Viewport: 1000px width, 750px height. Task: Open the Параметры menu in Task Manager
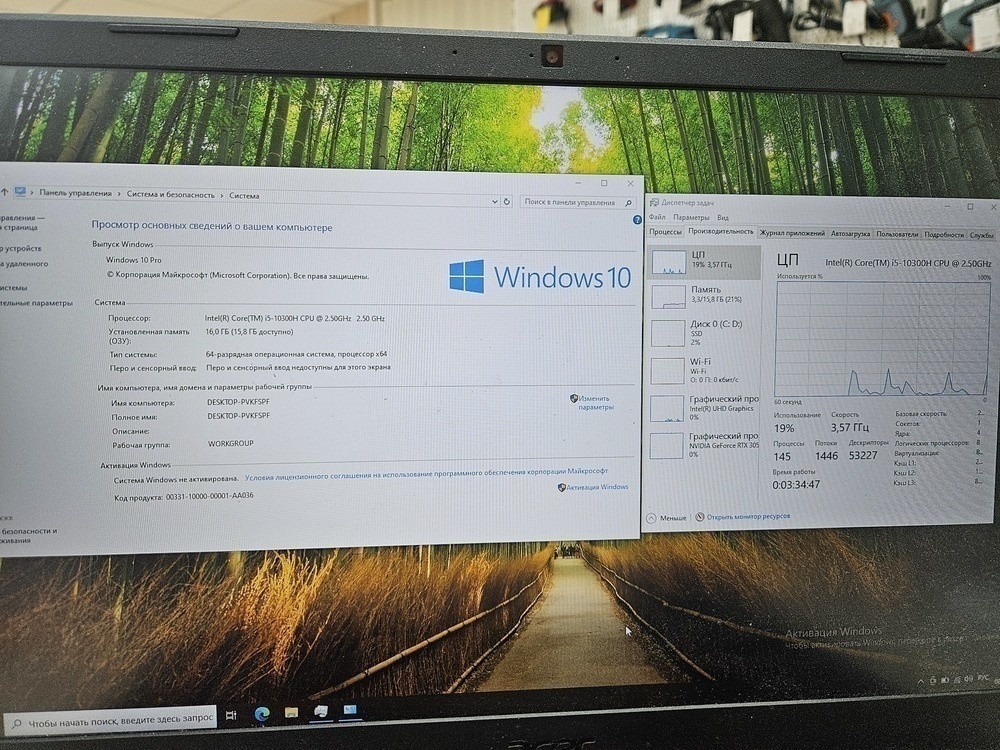point(691,217)
